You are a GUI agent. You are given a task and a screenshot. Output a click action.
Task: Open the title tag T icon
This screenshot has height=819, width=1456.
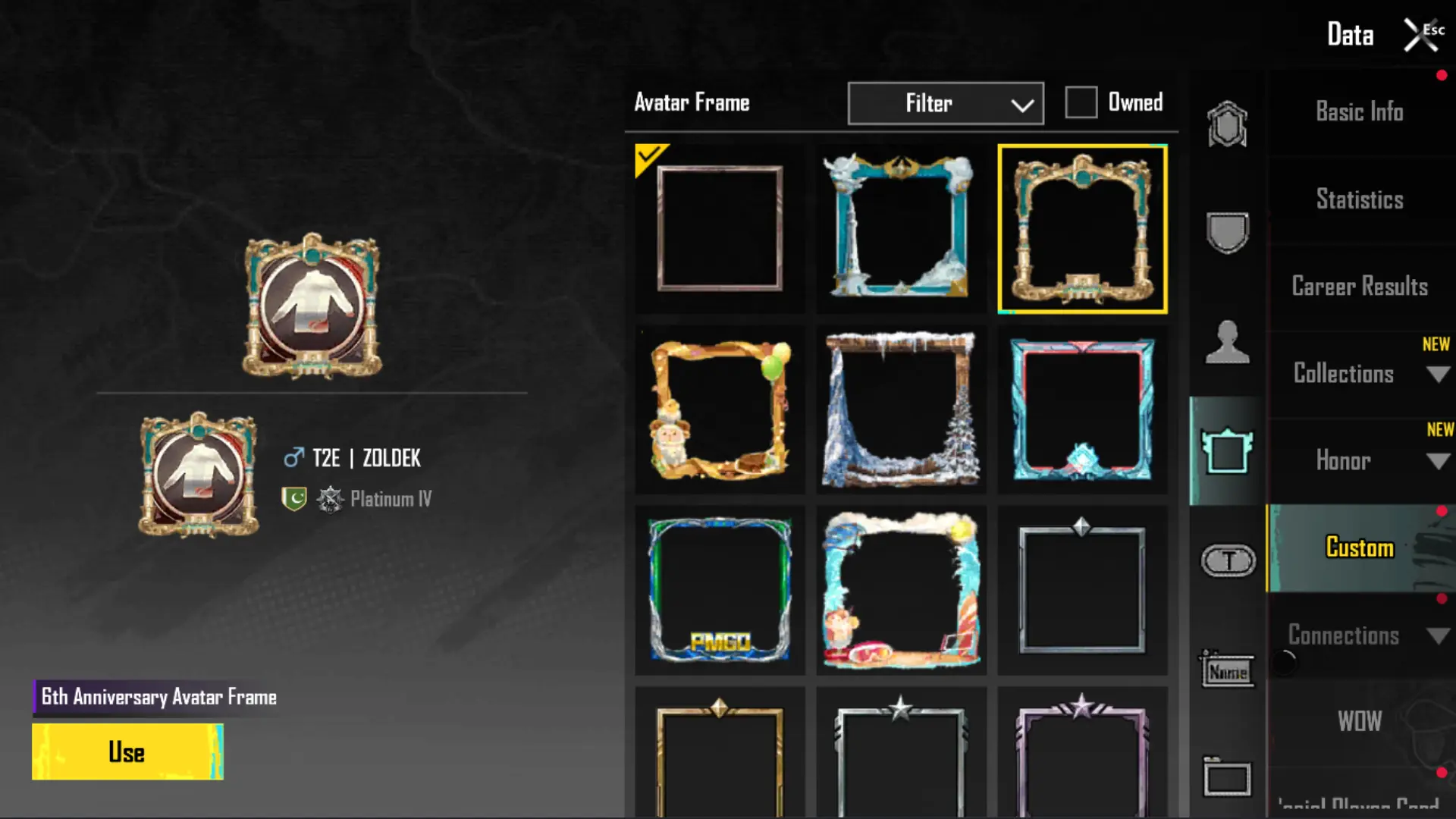tap(1228, 561)
